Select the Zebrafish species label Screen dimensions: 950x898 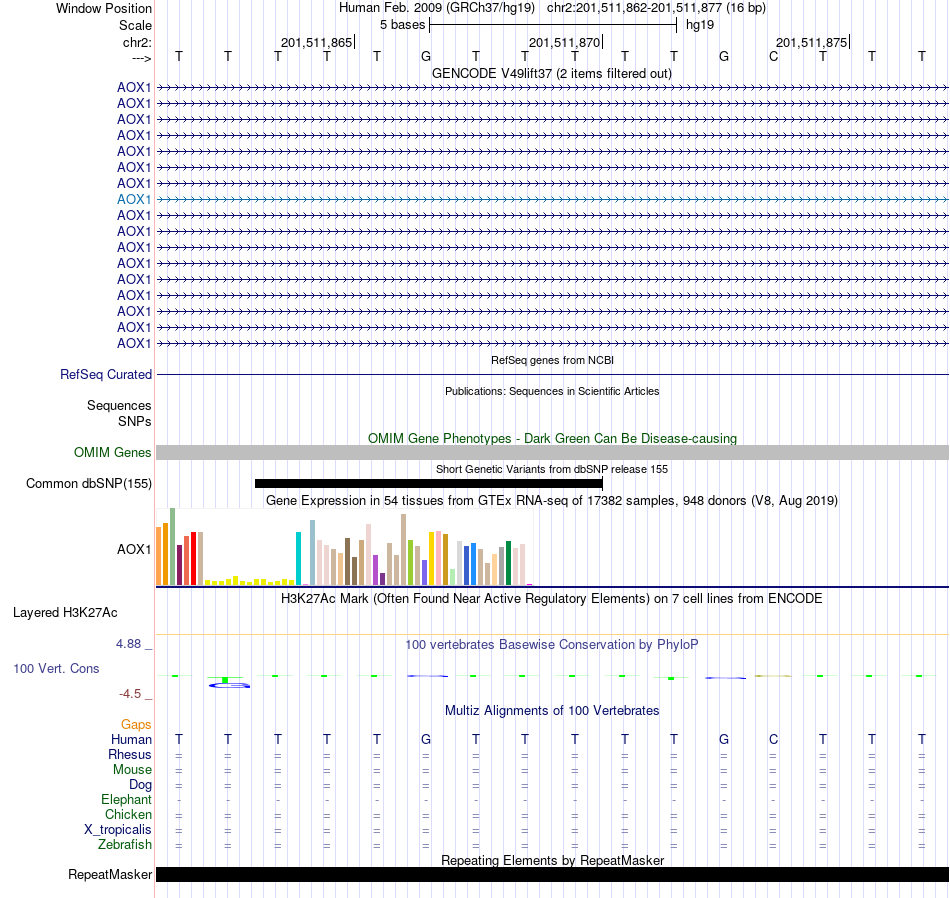pos(125,845)
